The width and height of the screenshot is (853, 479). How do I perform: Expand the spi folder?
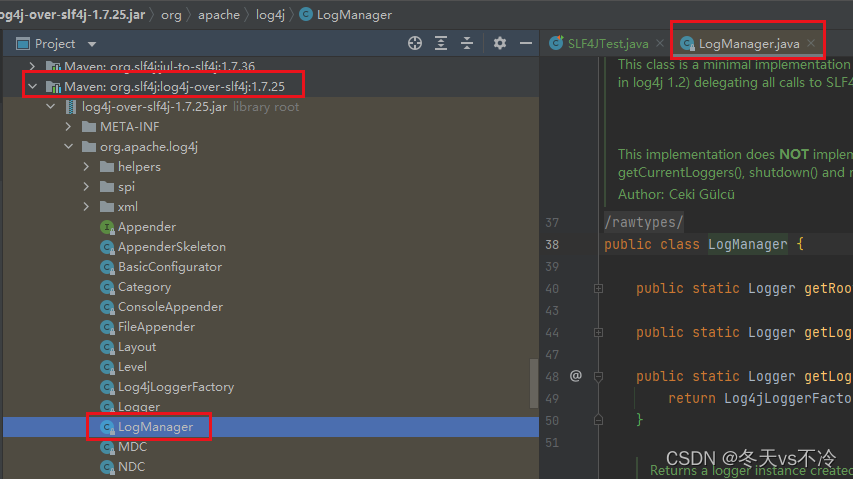coord(86,186)
